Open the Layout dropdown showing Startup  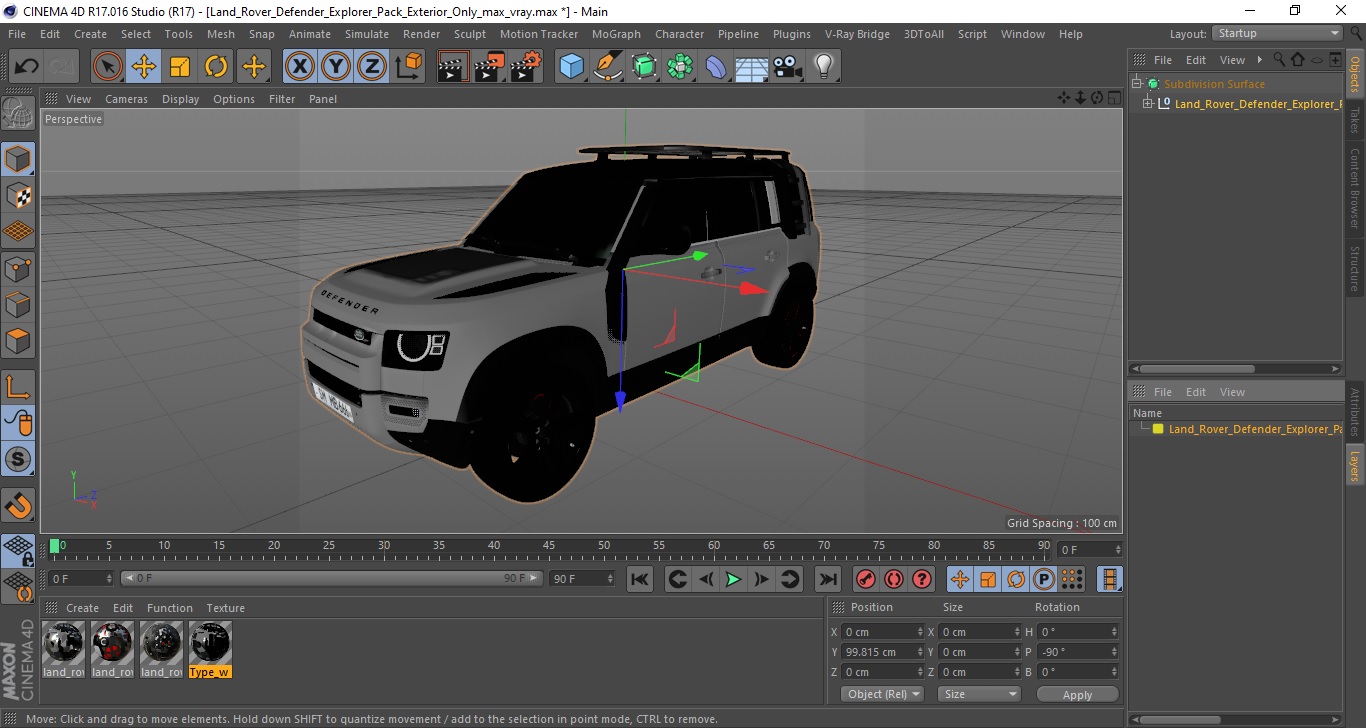point(1277,33)
